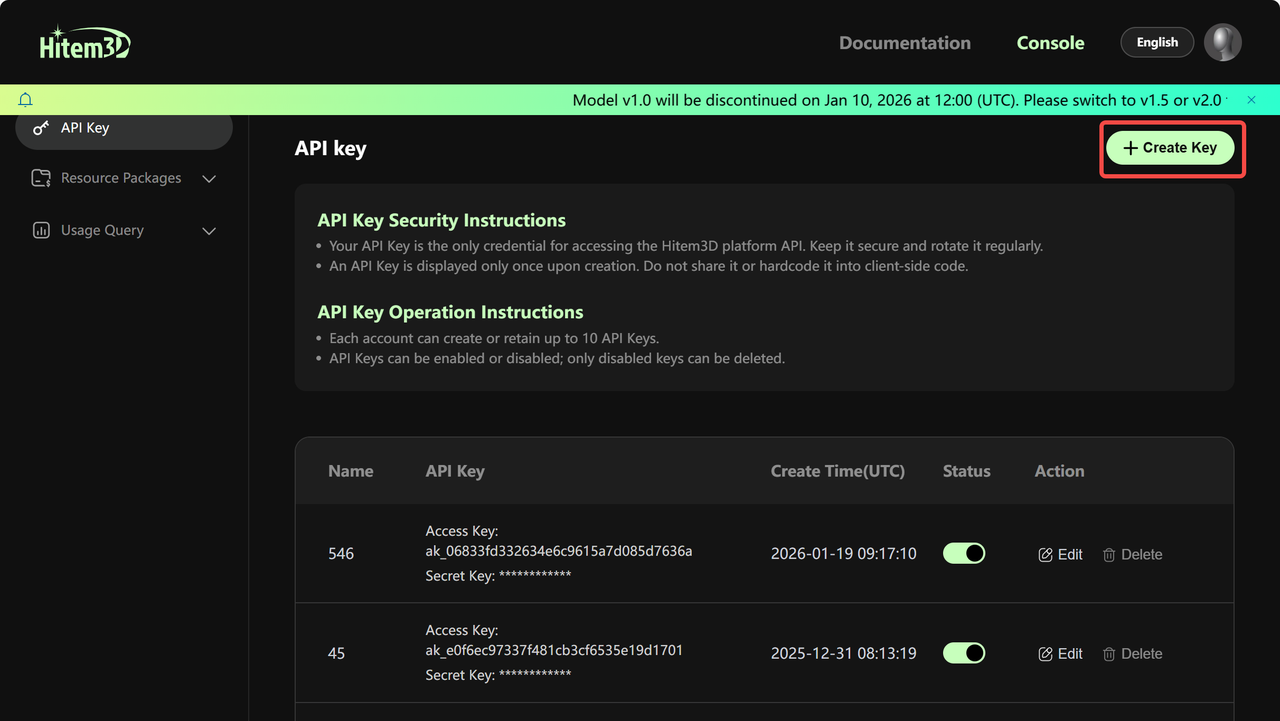Click the access key text for 546
Screen dimensions: 1280x721
[x=559, y=551]
